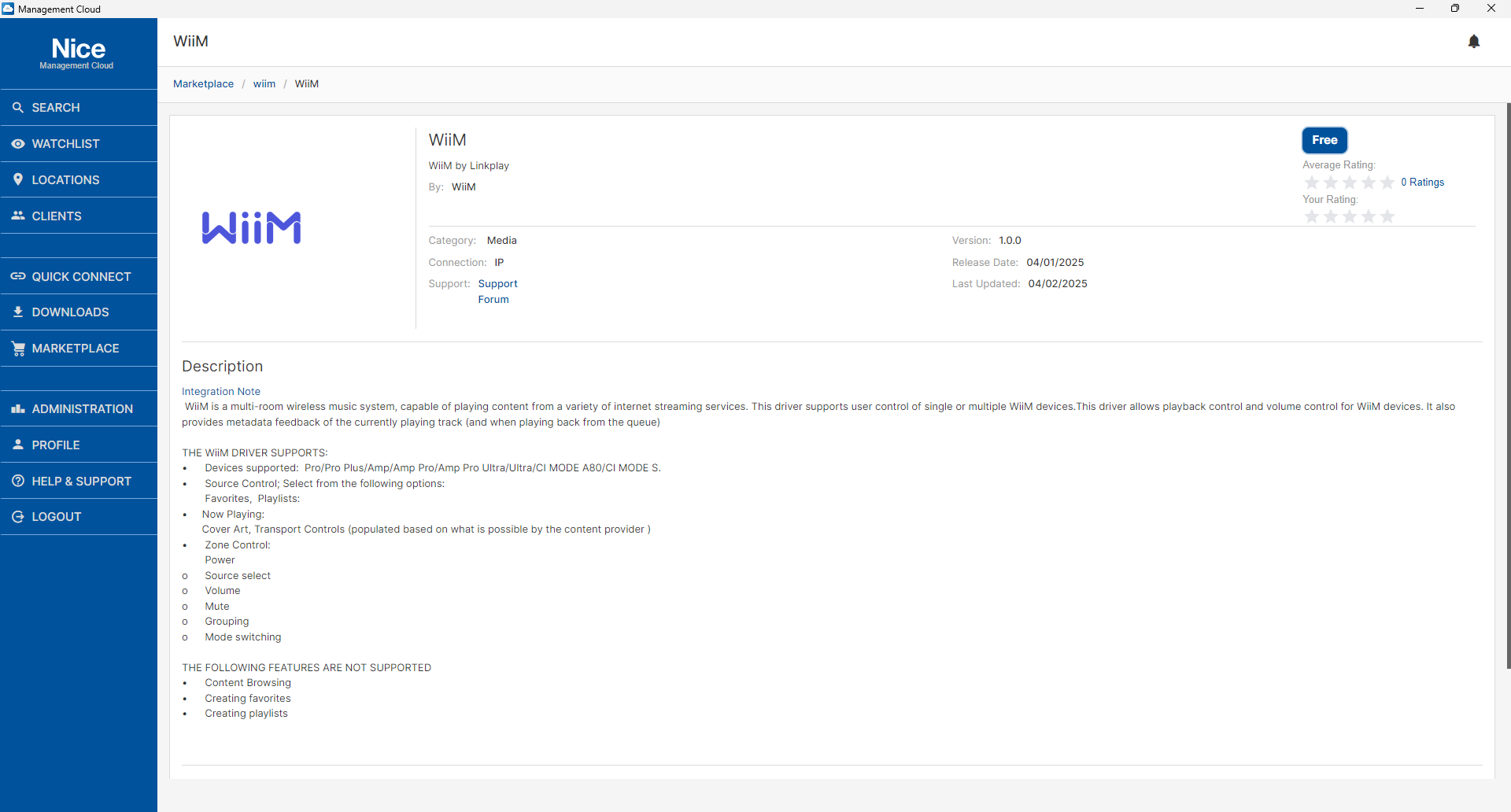Select LOGOUT menu item
Viewport: 1511px width, 812px height.
pos(79,517)
